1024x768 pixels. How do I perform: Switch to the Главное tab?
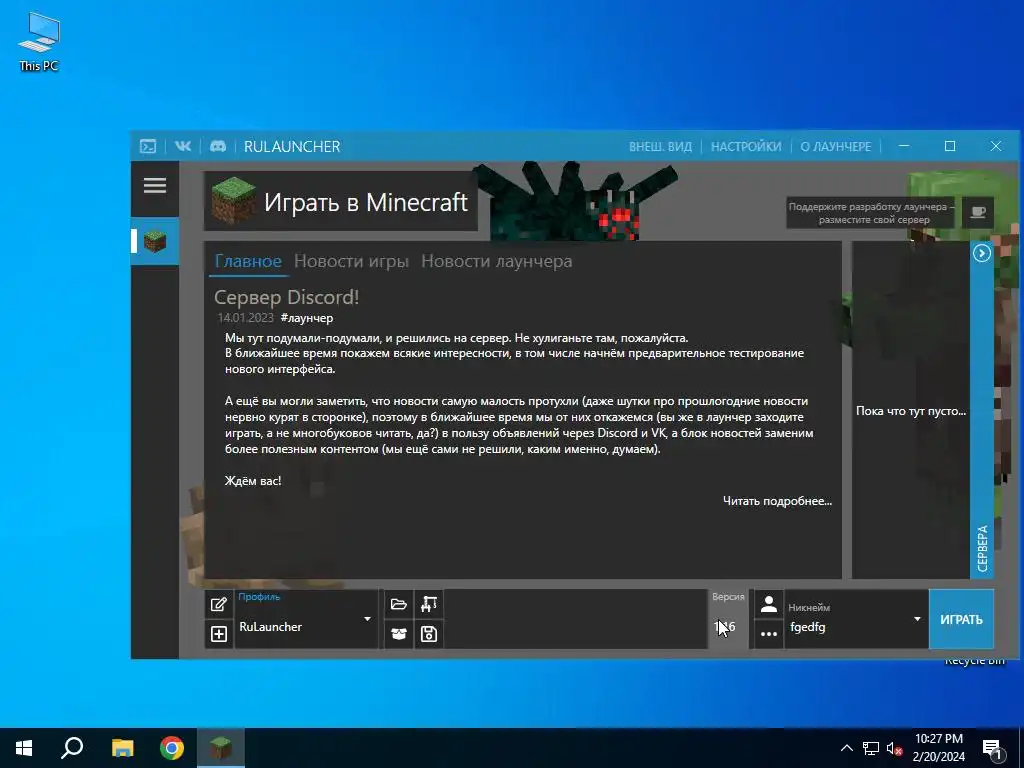click(x=248, y=261)
